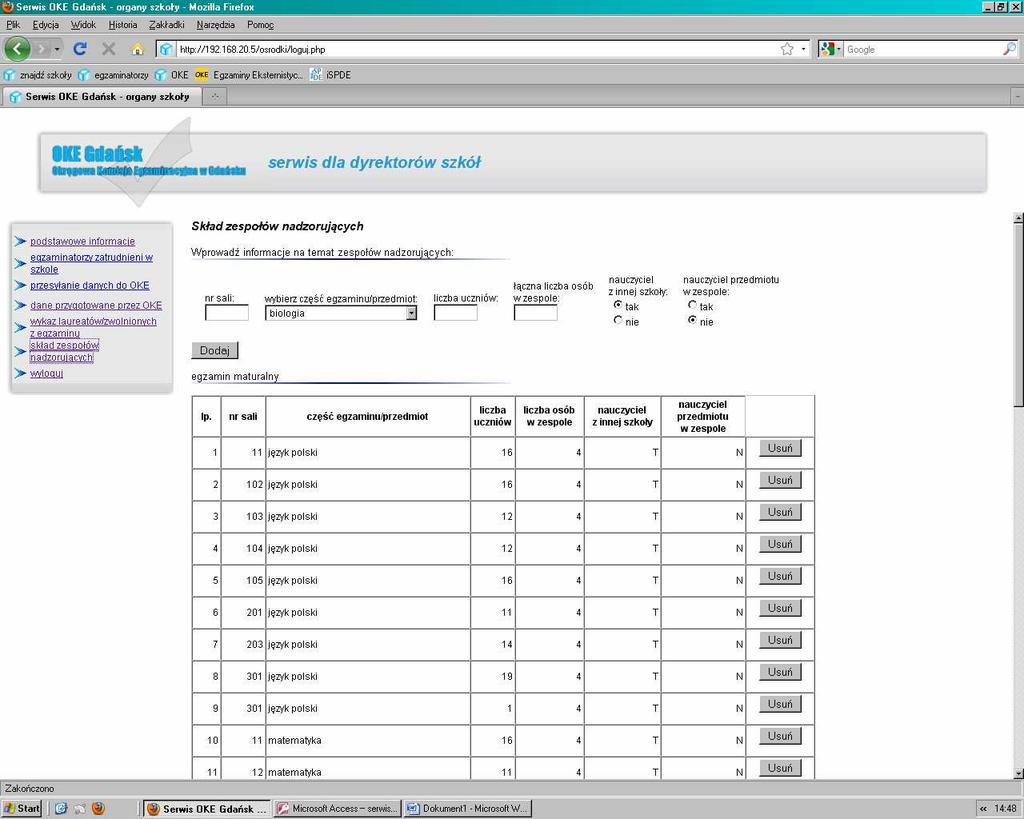Open 'podstawowe informacje' sidebar link

(x=82, y=241)
